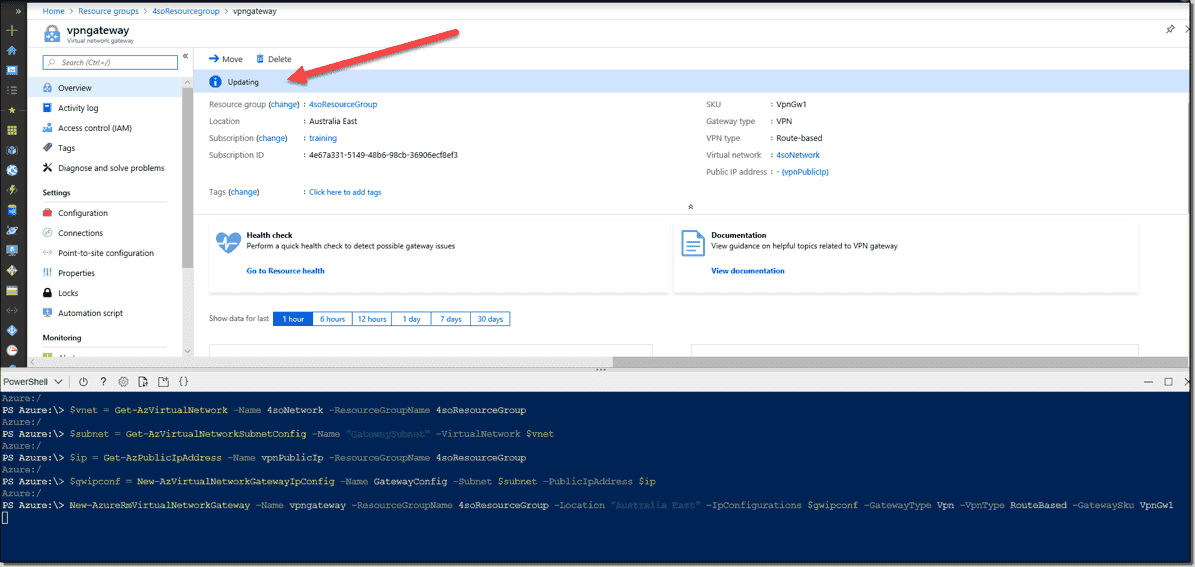This screenshot has height=567, width=1195.
Task: Click the Updating info icon
Action: [216, 82]
